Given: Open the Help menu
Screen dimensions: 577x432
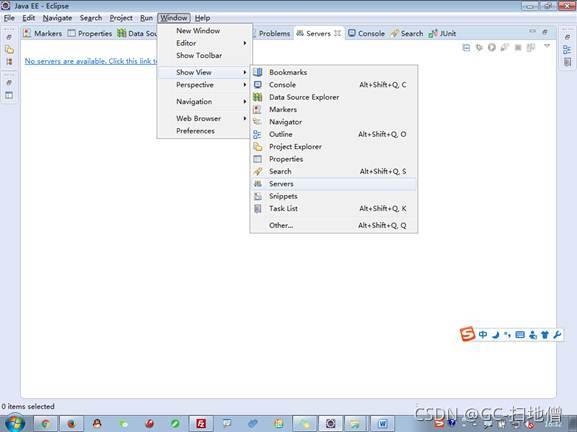Looking at the screenshot, I should [x=202, y=18].
